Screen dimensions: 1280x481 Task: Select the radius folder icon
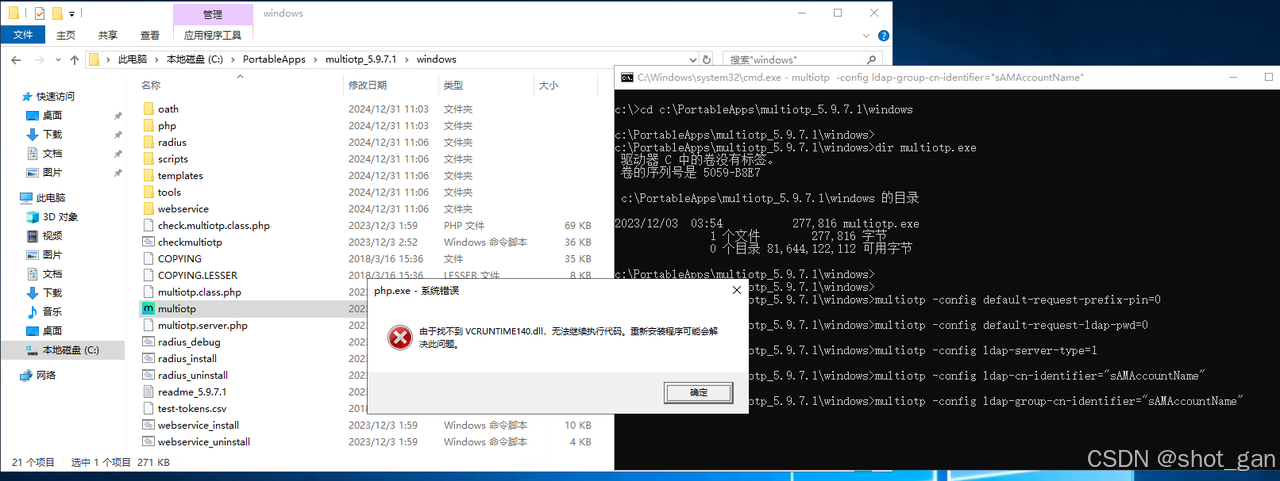tap(148, 142)
